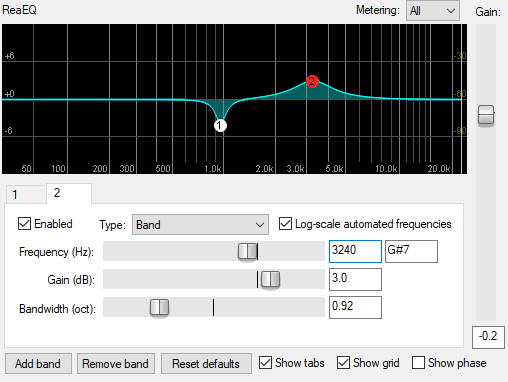Click the Gain (dB) slider handle
The height and width of the screenshot is (382, 508).
tap(270, 279)
